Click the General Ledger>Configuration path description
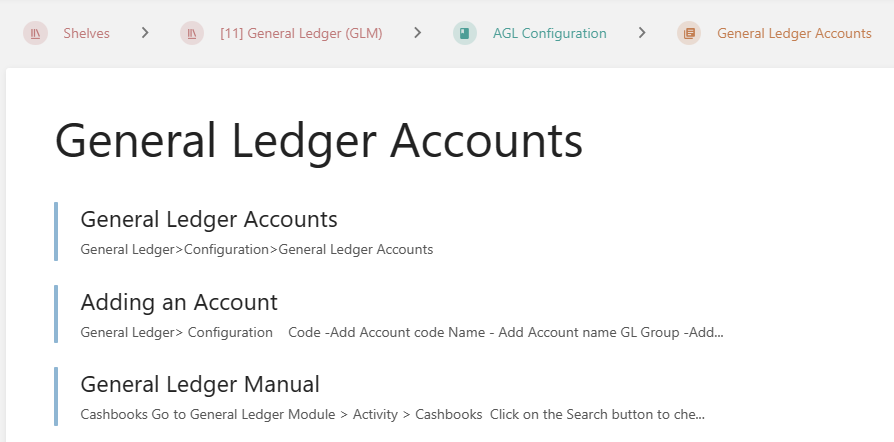Screen dimensions: 894x442 [x=256, y=250]
